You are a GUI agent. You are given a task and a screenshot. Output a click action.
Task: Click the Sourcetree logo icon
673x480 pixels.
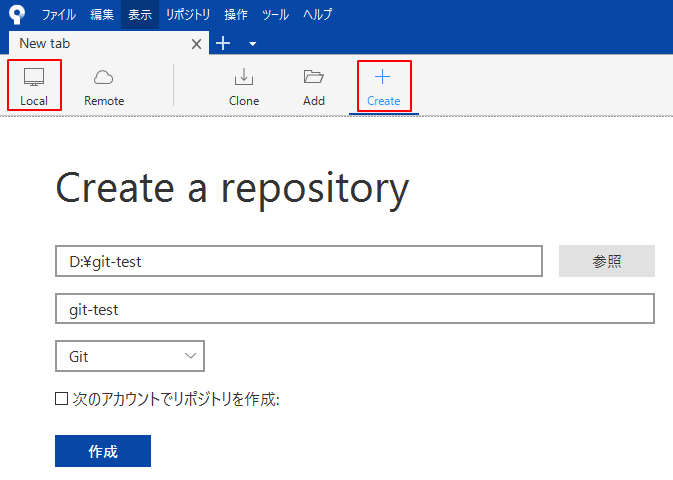(x=17, y=15)
